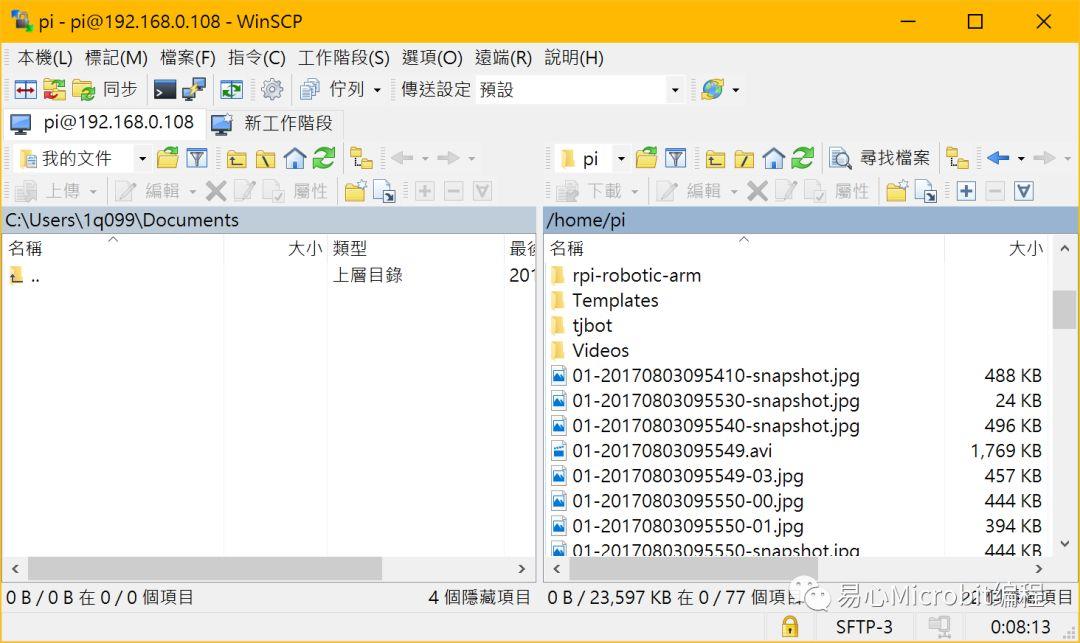The image size is (1080, 643).
Task: Click the invert selection icon in remote panel
Action: point(1024,191)
